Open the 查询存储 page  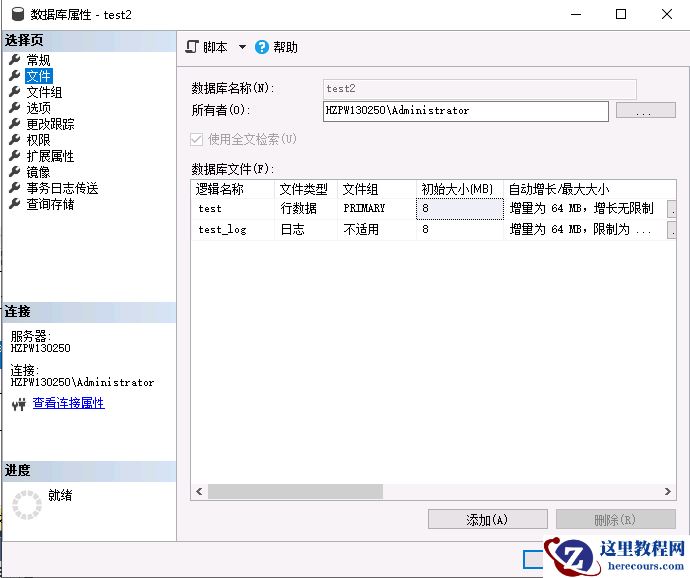click(50, 204)
